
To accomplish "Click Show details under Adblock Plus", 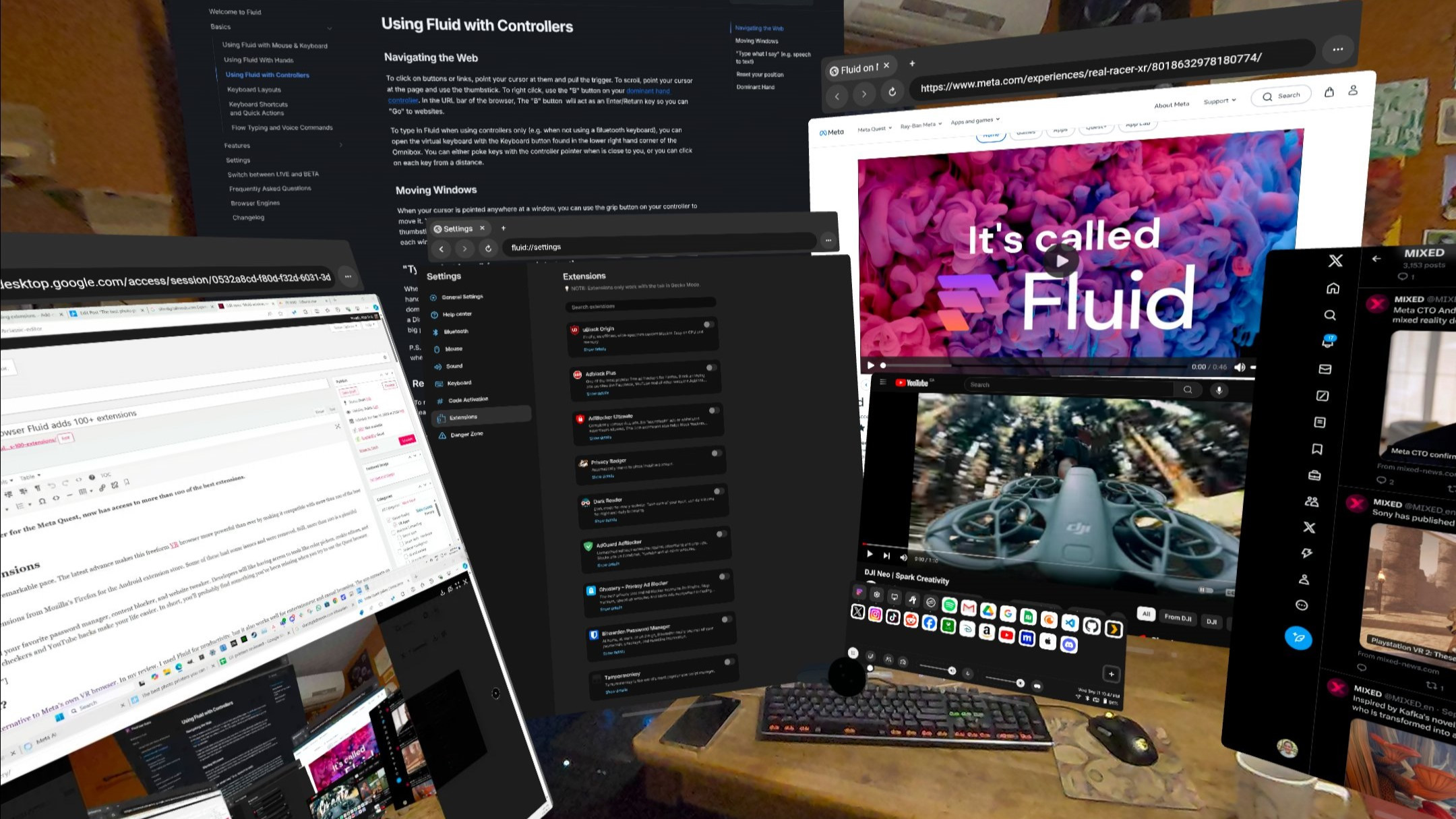I will coord(597,393).
